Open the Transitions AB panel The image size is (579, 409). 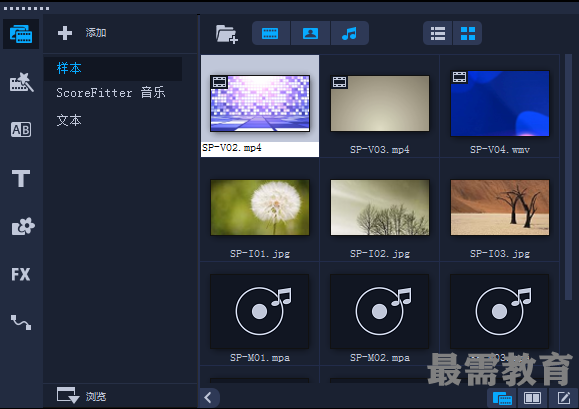[x=21, y=130]
